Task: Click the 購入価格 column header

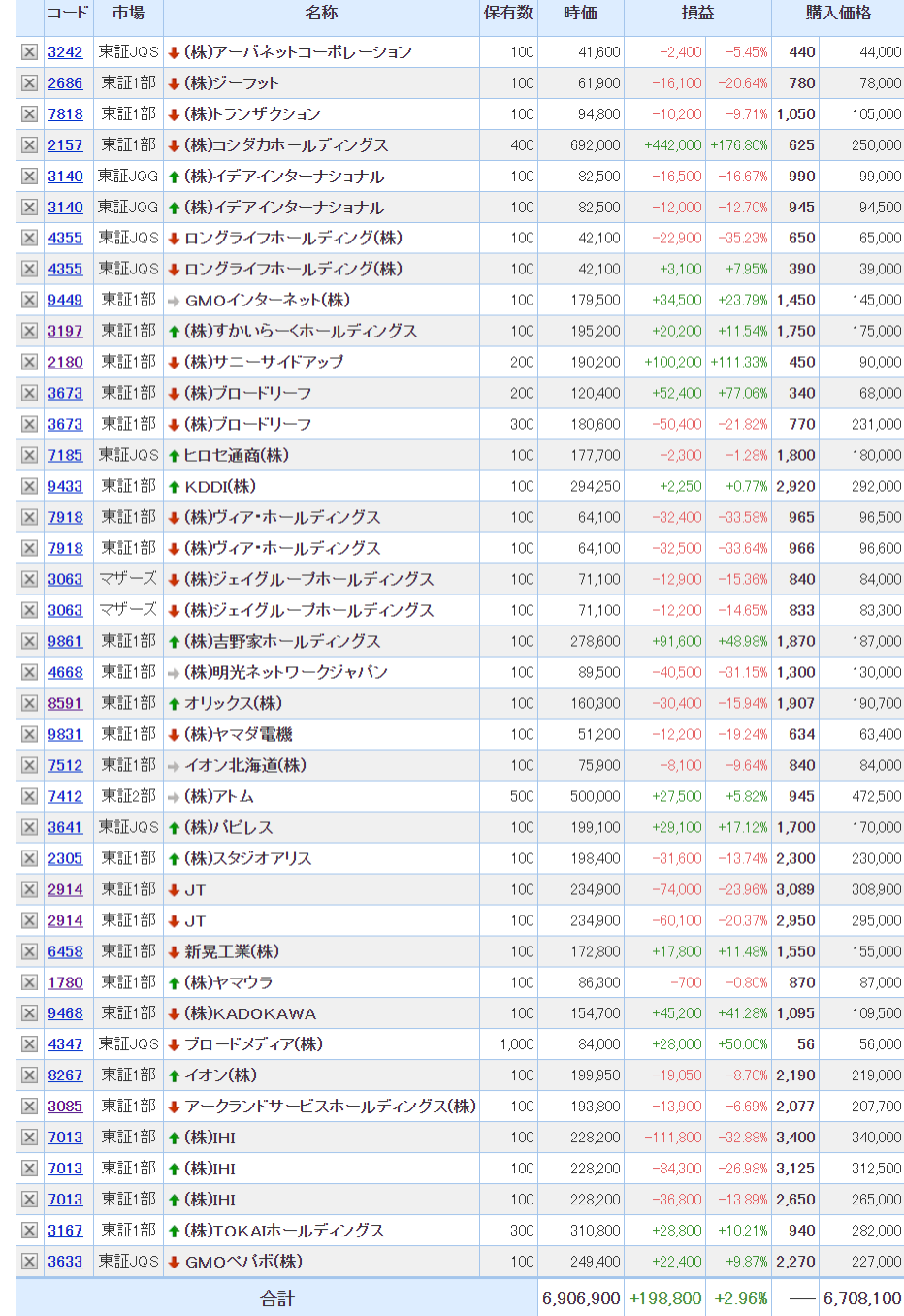Action: [x=838, y=14]
